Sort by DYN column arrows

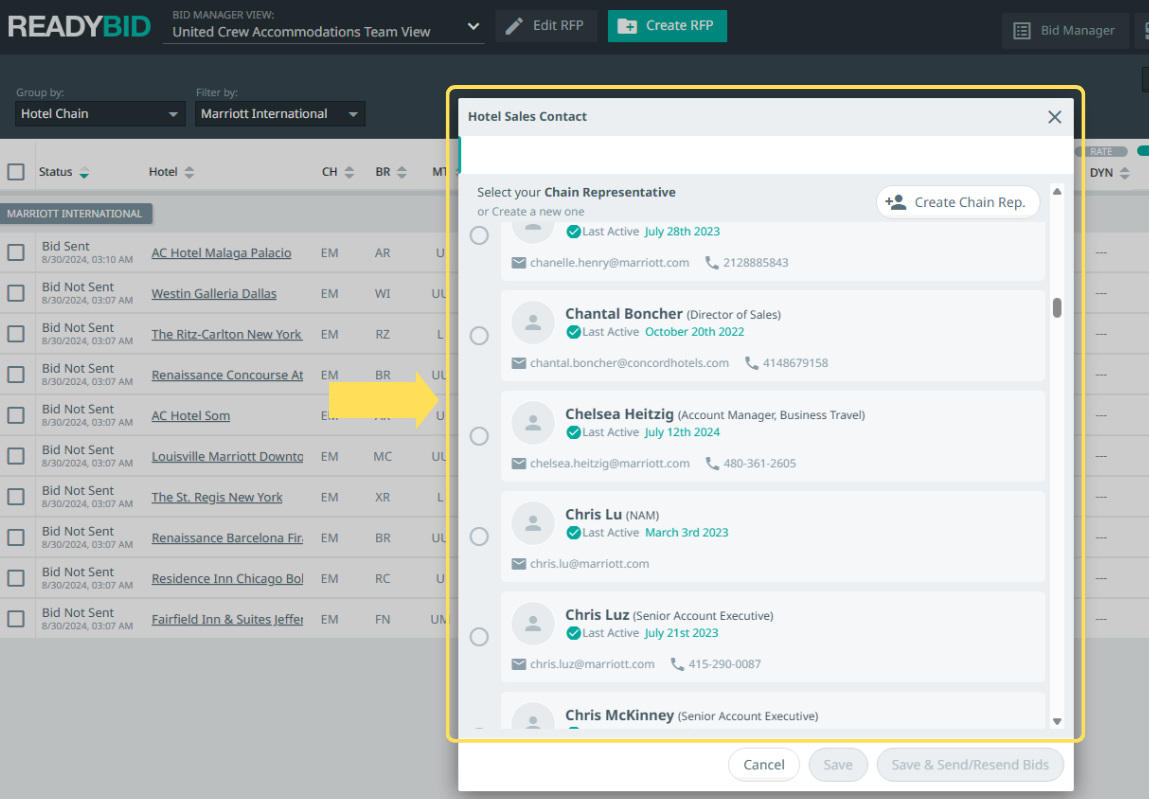[x=1125, y=173]
